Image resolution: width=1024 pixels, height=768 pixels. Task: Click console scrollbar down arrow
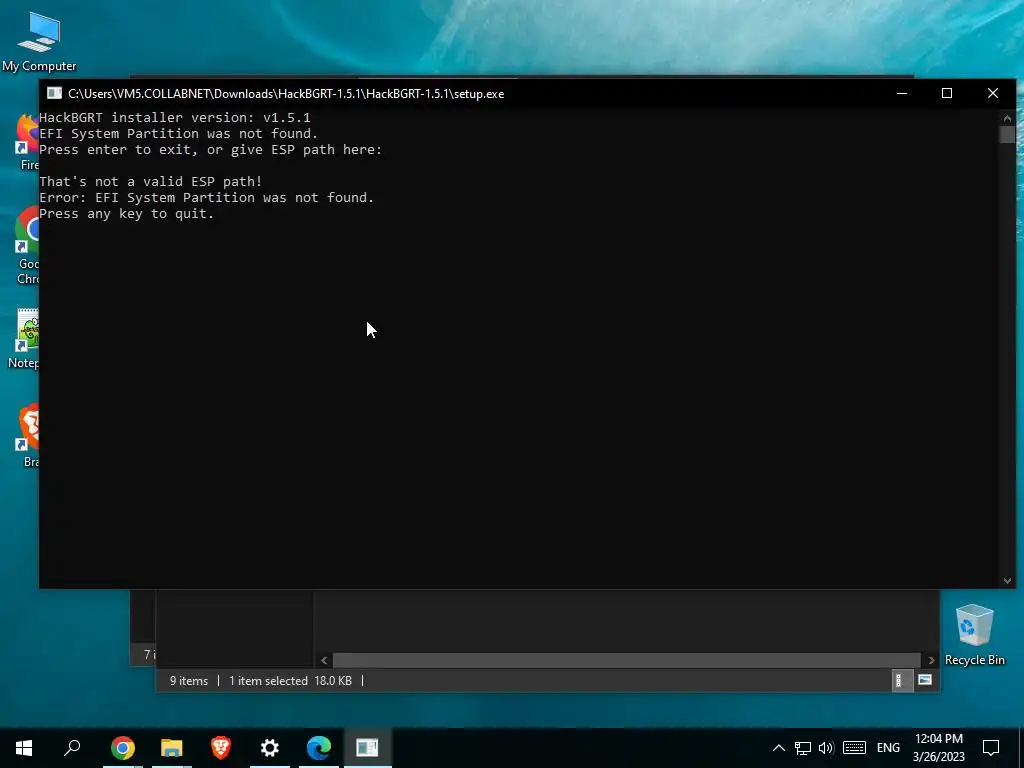click(x=1007, y=581)
